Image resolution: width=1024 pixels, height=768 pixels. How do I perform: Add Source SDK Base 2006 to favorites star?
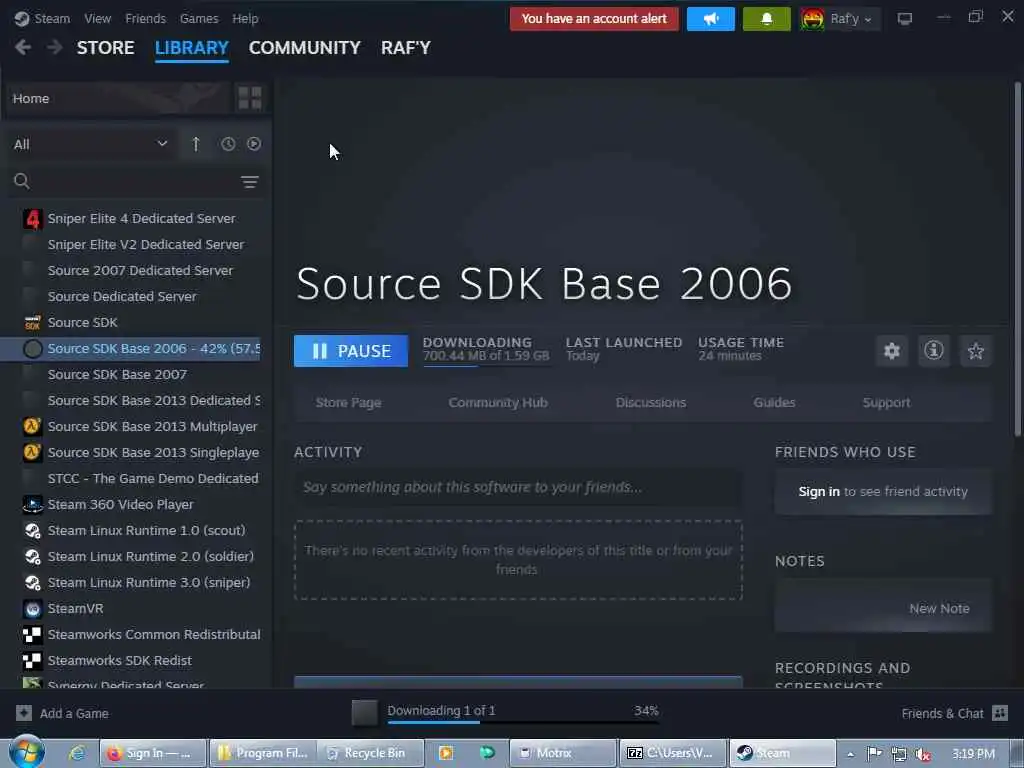[x=976, y=351]
